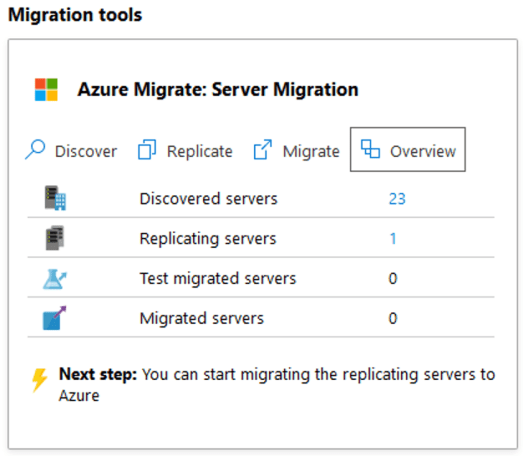Select the Test migrated servers row label
The height and width of the screenshot is (456, 528).
pos(218,279)
